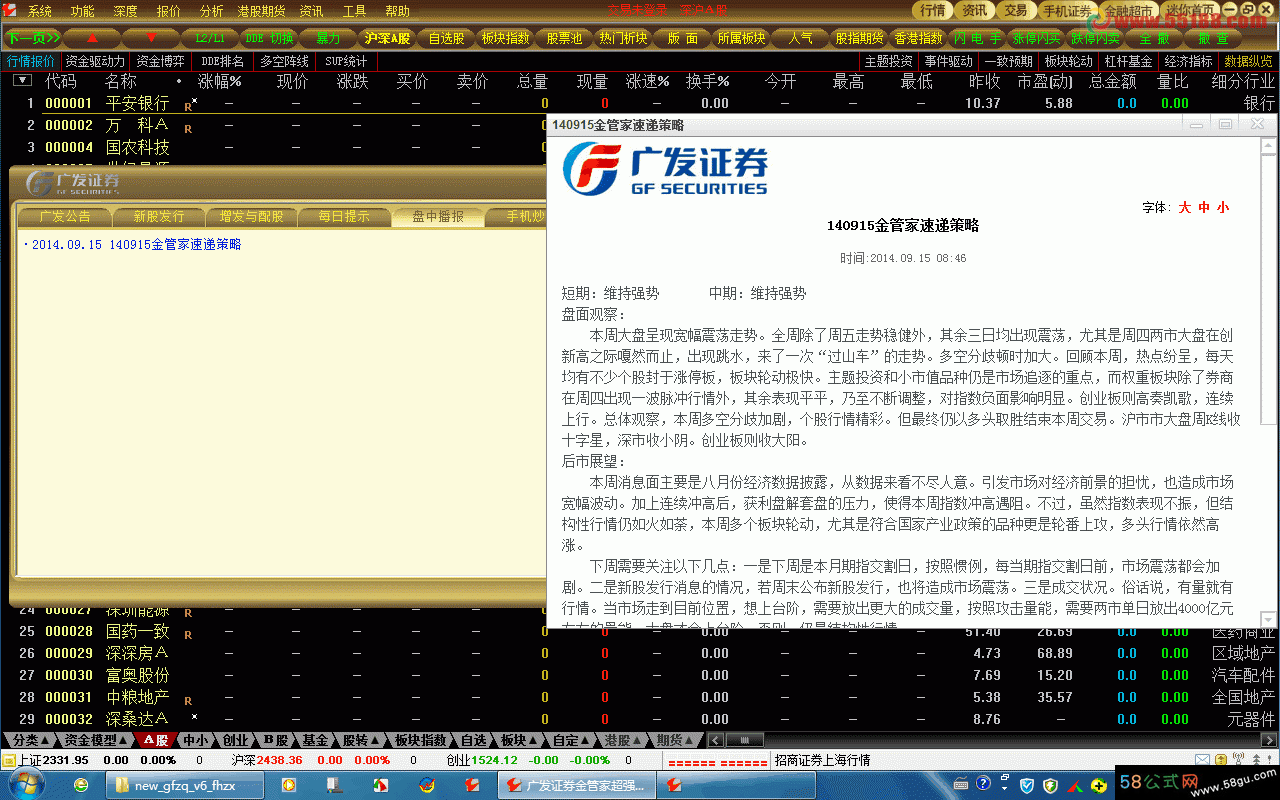
Task: Select stock row 000031 中粮地产
Action: pos(640,697)
